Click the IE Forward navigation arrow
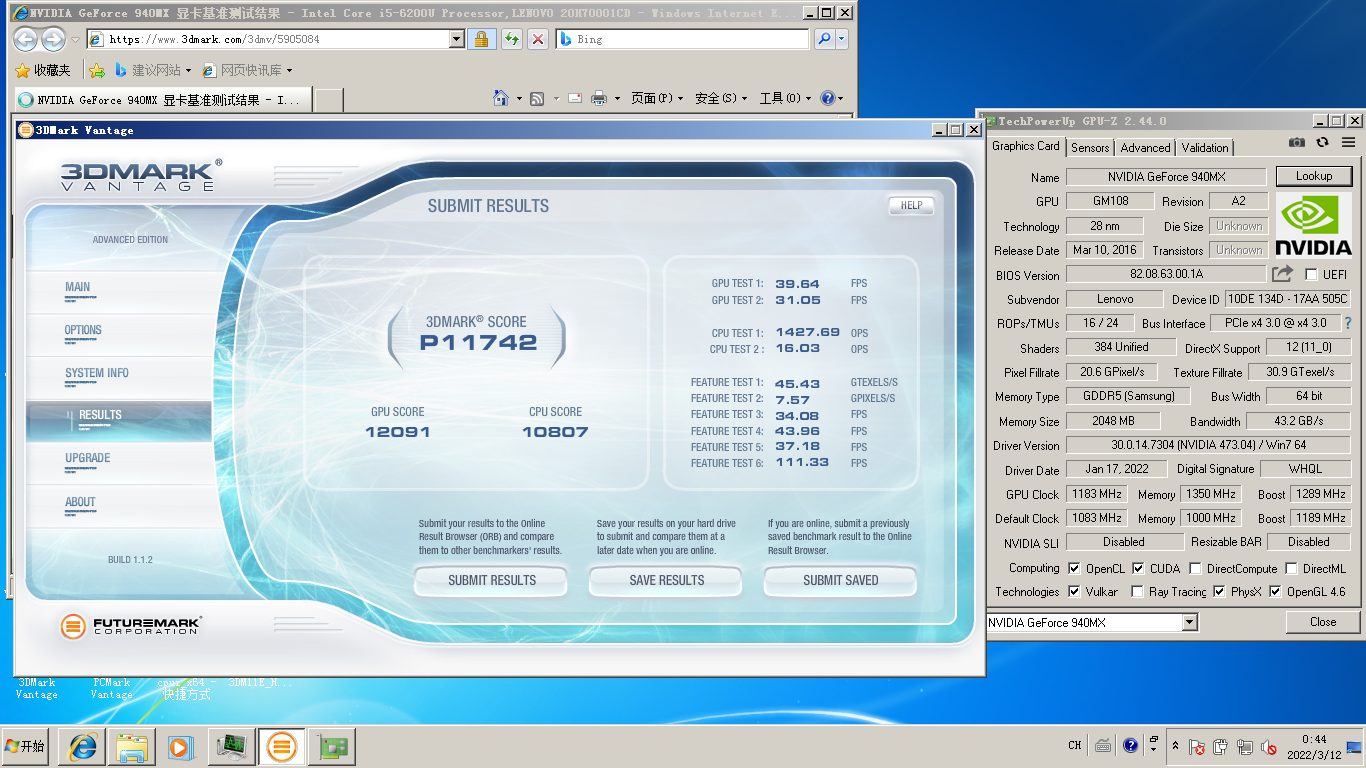 [52, 40]
